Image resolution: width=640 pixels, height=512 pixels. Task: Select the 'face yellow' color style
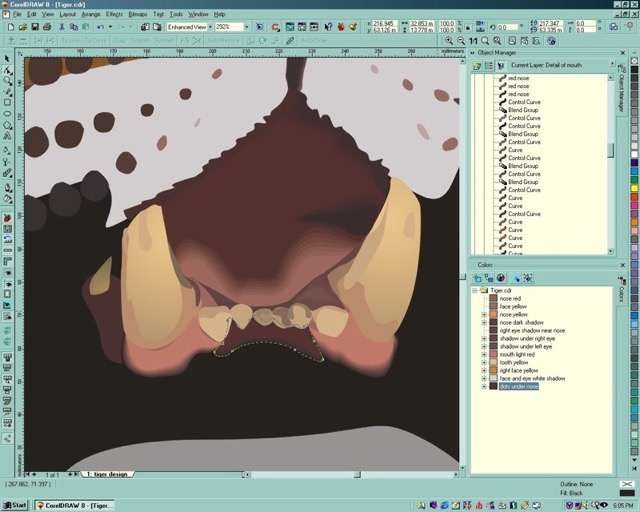coord(513,307)
